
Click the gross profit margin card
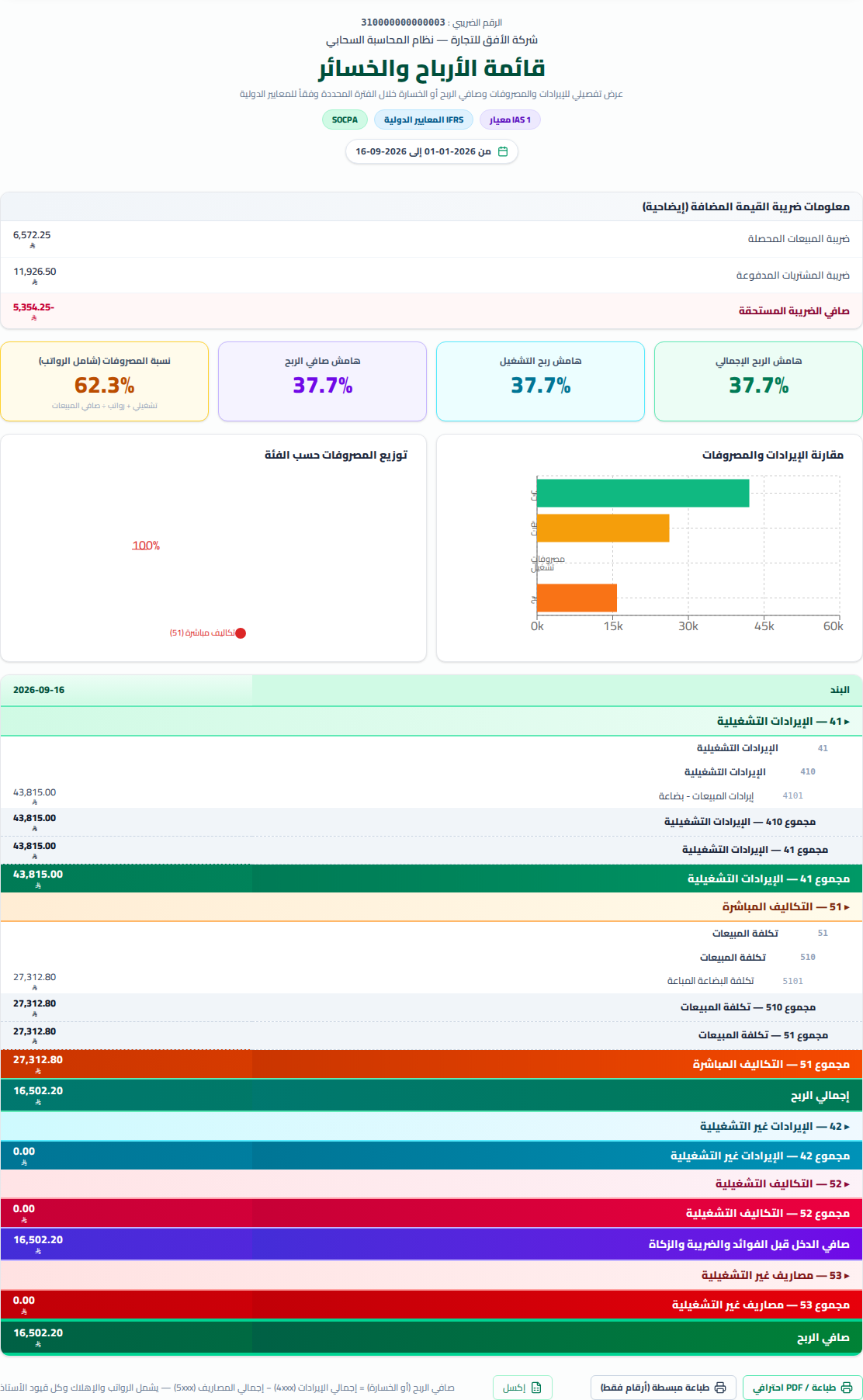tap(758, 381)
